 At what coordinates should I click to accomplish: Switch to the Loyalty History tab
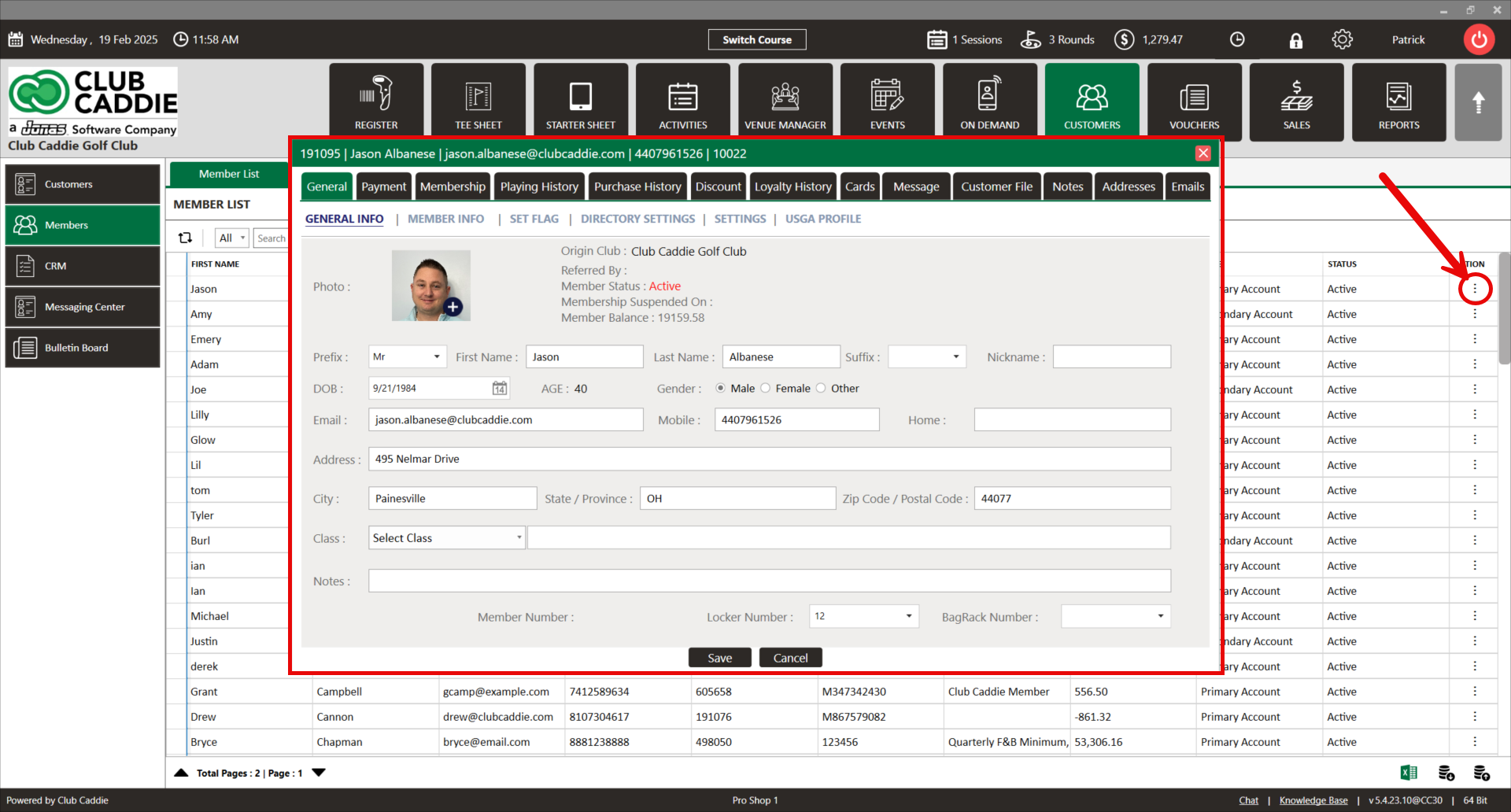(x=792, y=186)
